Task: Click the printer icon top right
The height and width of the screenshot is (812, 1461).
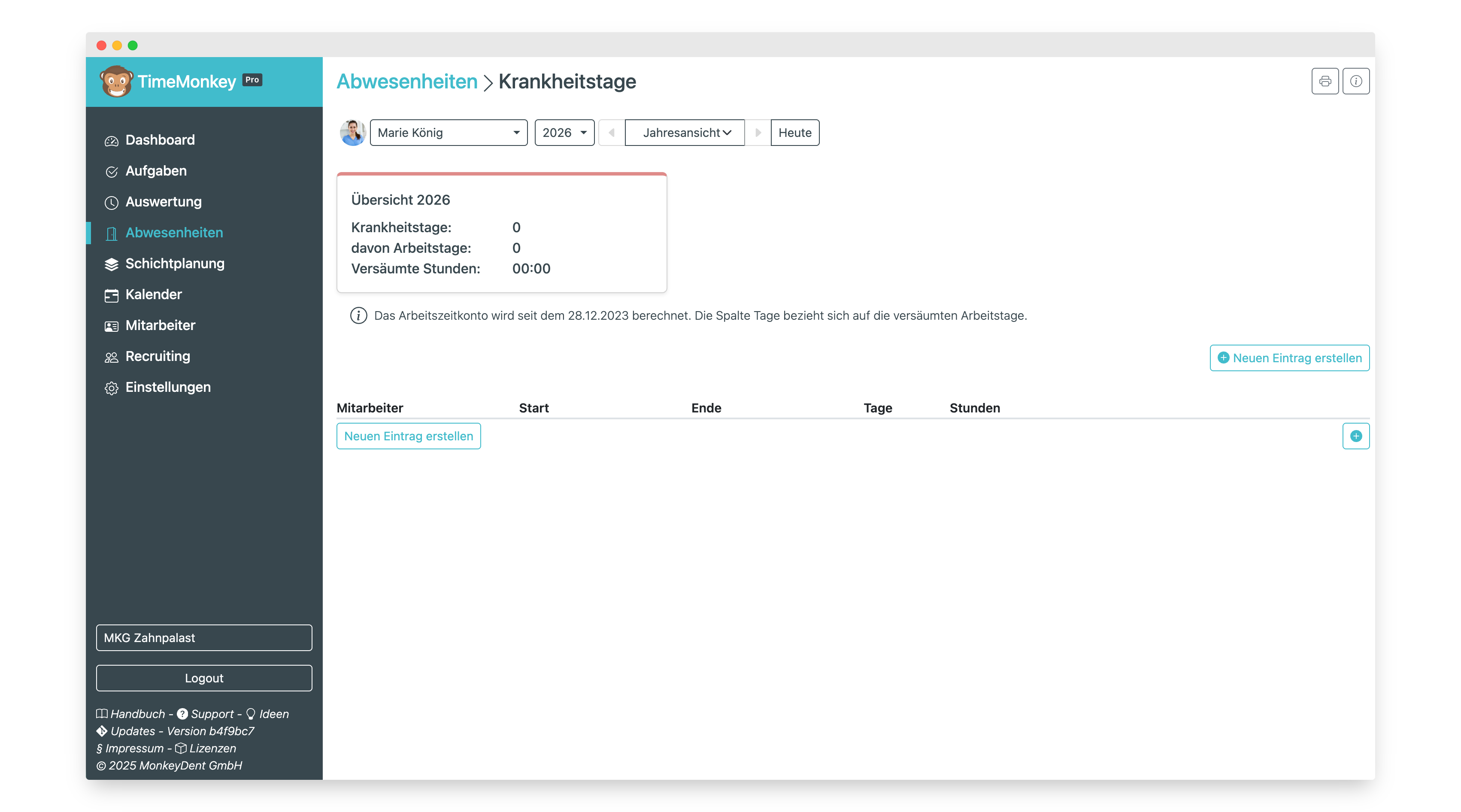Action: tap(1325, 81)
